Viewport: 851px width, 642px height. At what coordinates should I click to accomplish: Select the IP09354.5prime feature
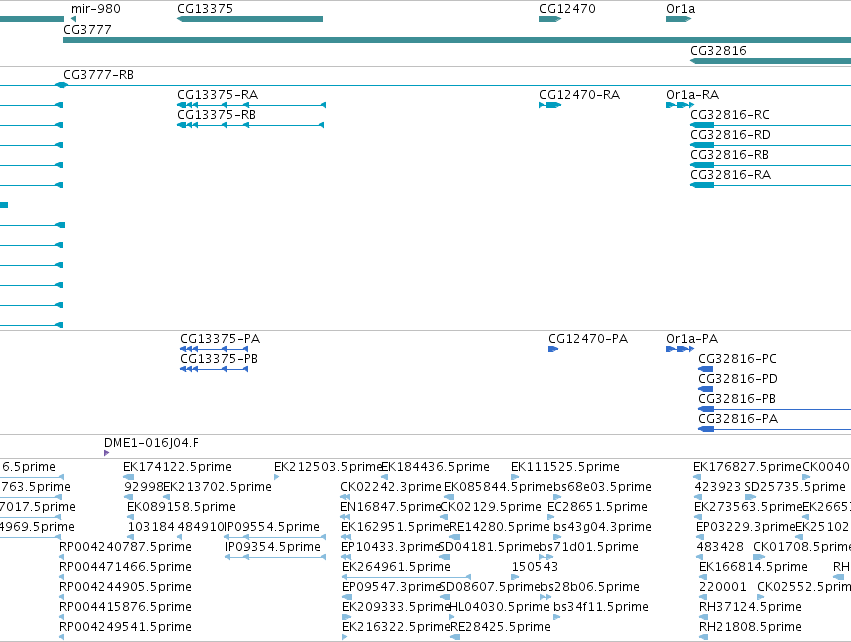tap(276, 557)
